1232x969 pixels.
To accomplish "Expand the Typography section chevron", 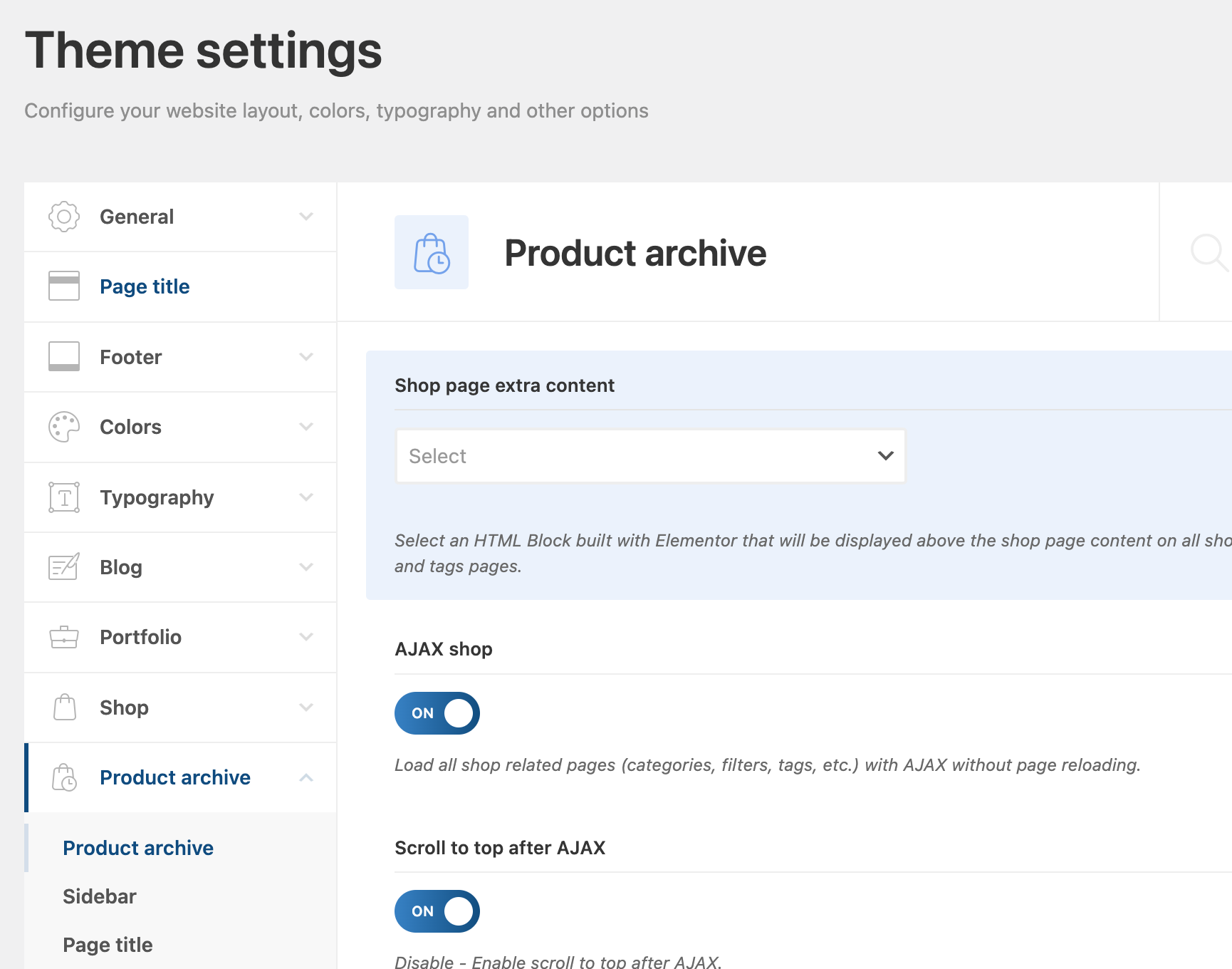I will (x=306, y=497).
